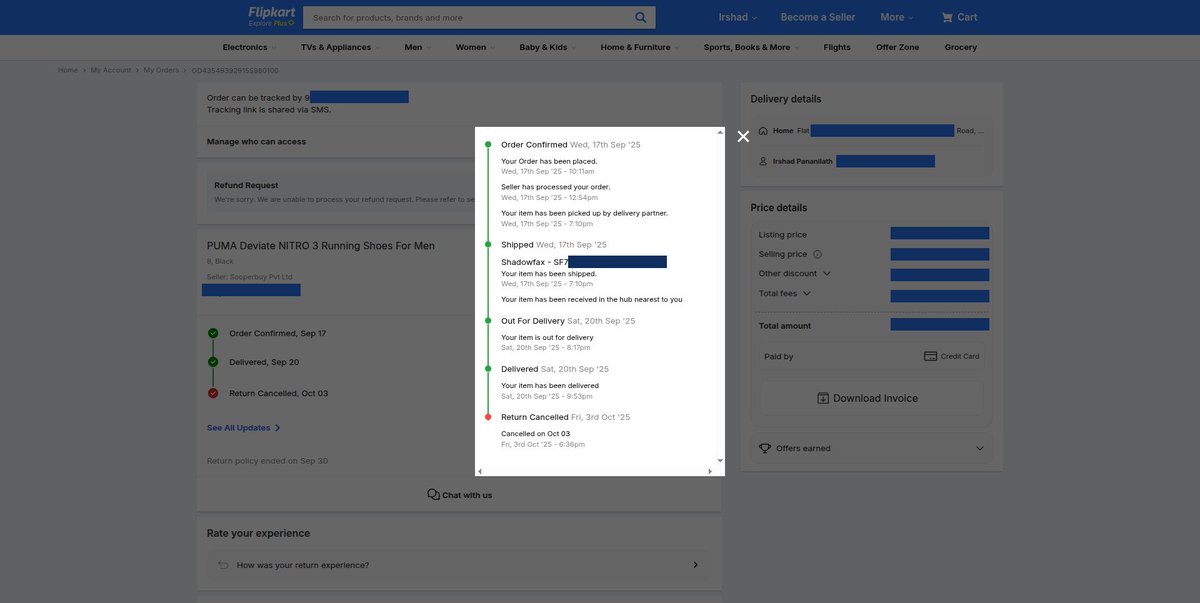Click the Chat with us icon
The height and width of the screenshot is (603, 1200).
click(x=433, y=494)
